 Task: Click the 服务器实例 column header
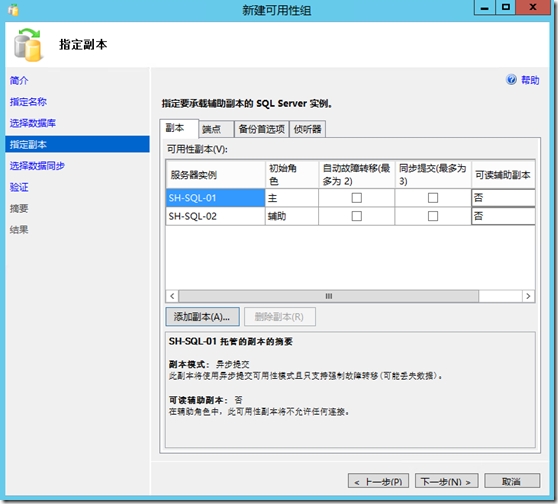click(215, 175)
